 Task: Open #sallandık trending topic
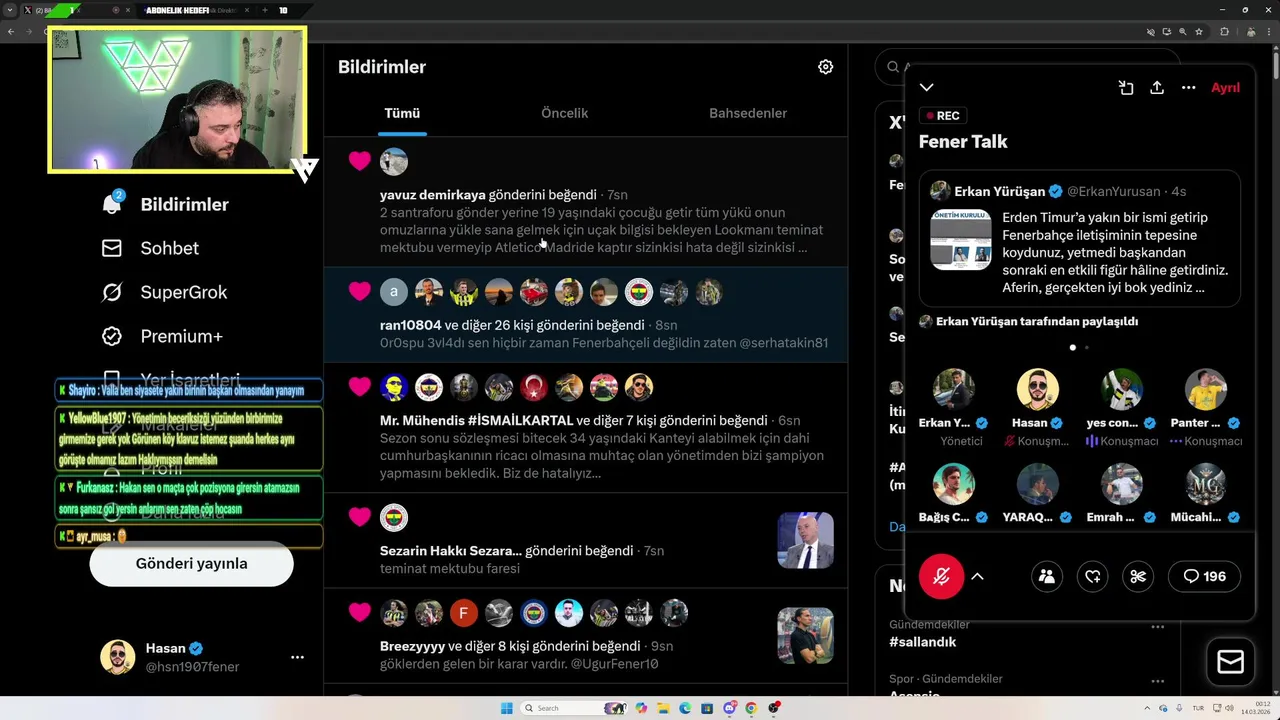coord(922,642)
